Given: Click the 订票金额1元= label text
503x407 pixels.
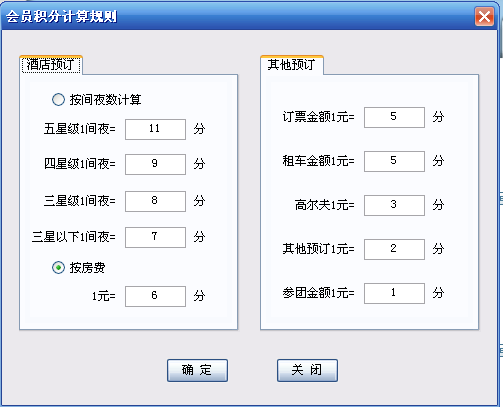Looking at the screenshot, I should (318, 117).
